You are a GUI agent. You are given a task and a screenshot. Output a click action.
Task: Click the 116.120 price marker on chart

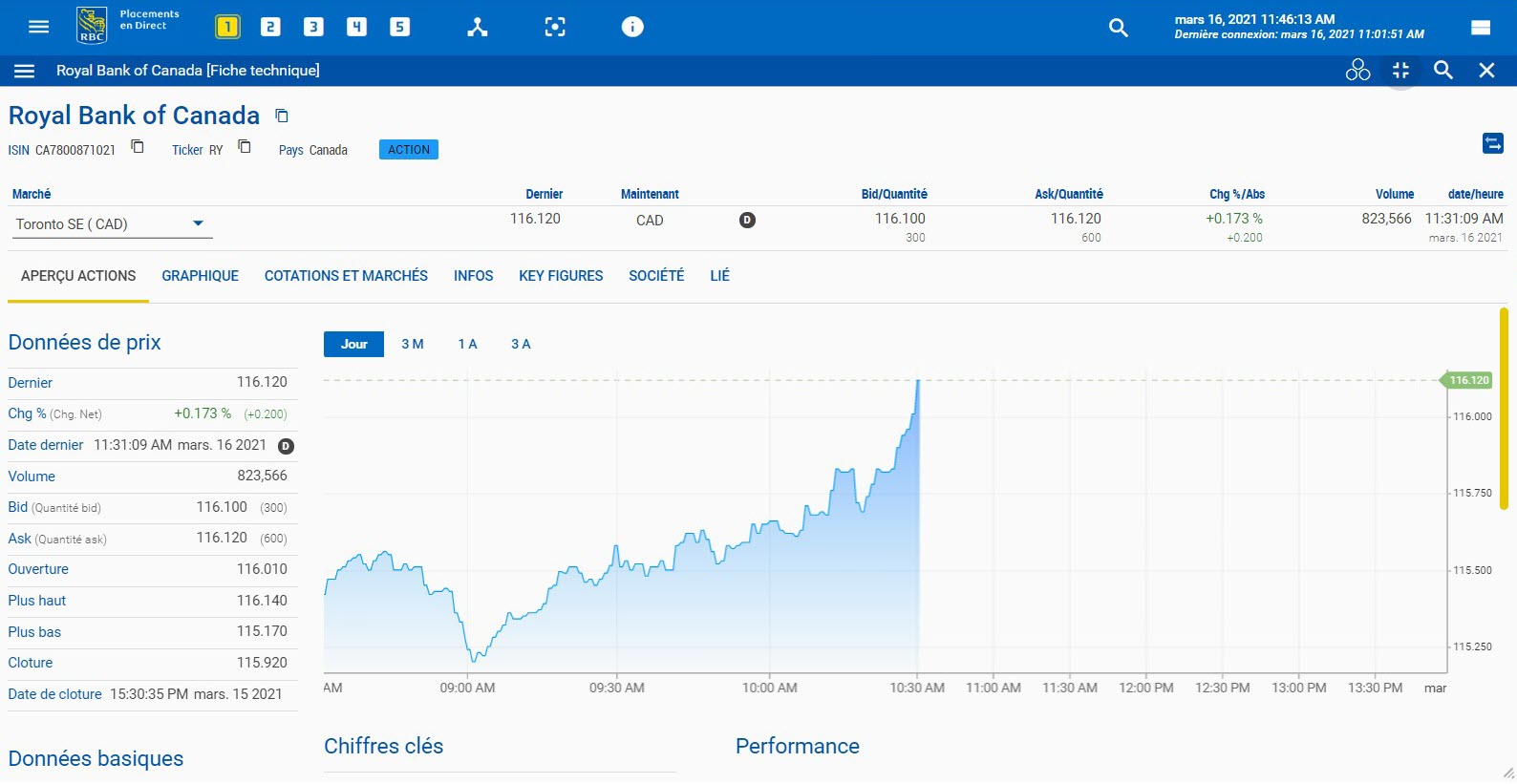pyautogui.click(x=1466, y=380)
